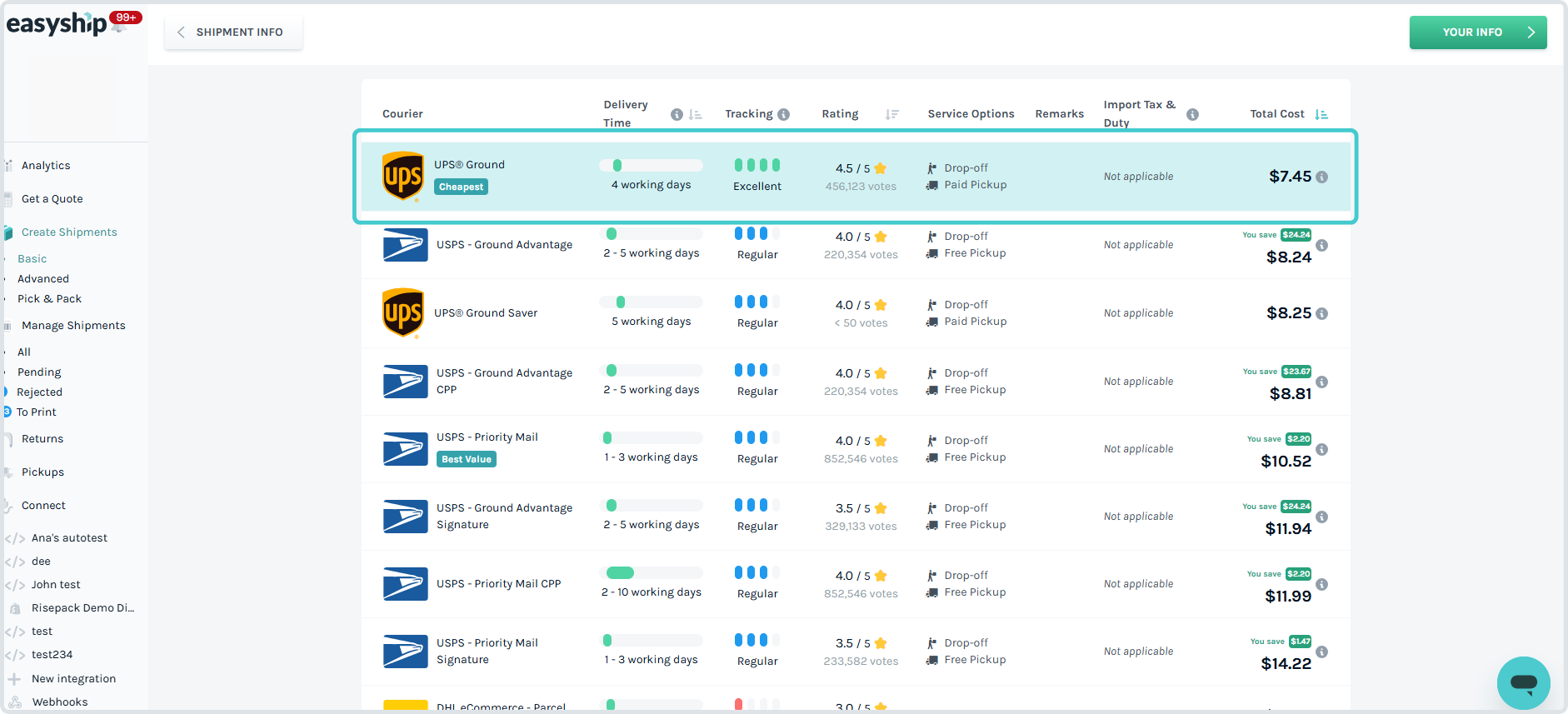This screenshot has width=1568, height=714.
Task: Click the Paid Pickup option for UPS Ground
Action: [x=975, y=185]
